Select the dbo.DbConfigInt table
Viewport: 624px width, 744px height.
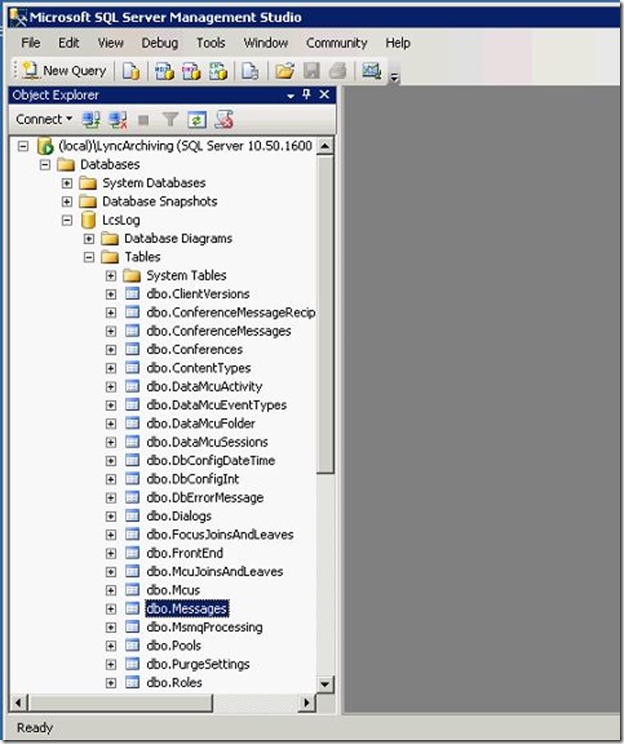click(x=193, y=479)
